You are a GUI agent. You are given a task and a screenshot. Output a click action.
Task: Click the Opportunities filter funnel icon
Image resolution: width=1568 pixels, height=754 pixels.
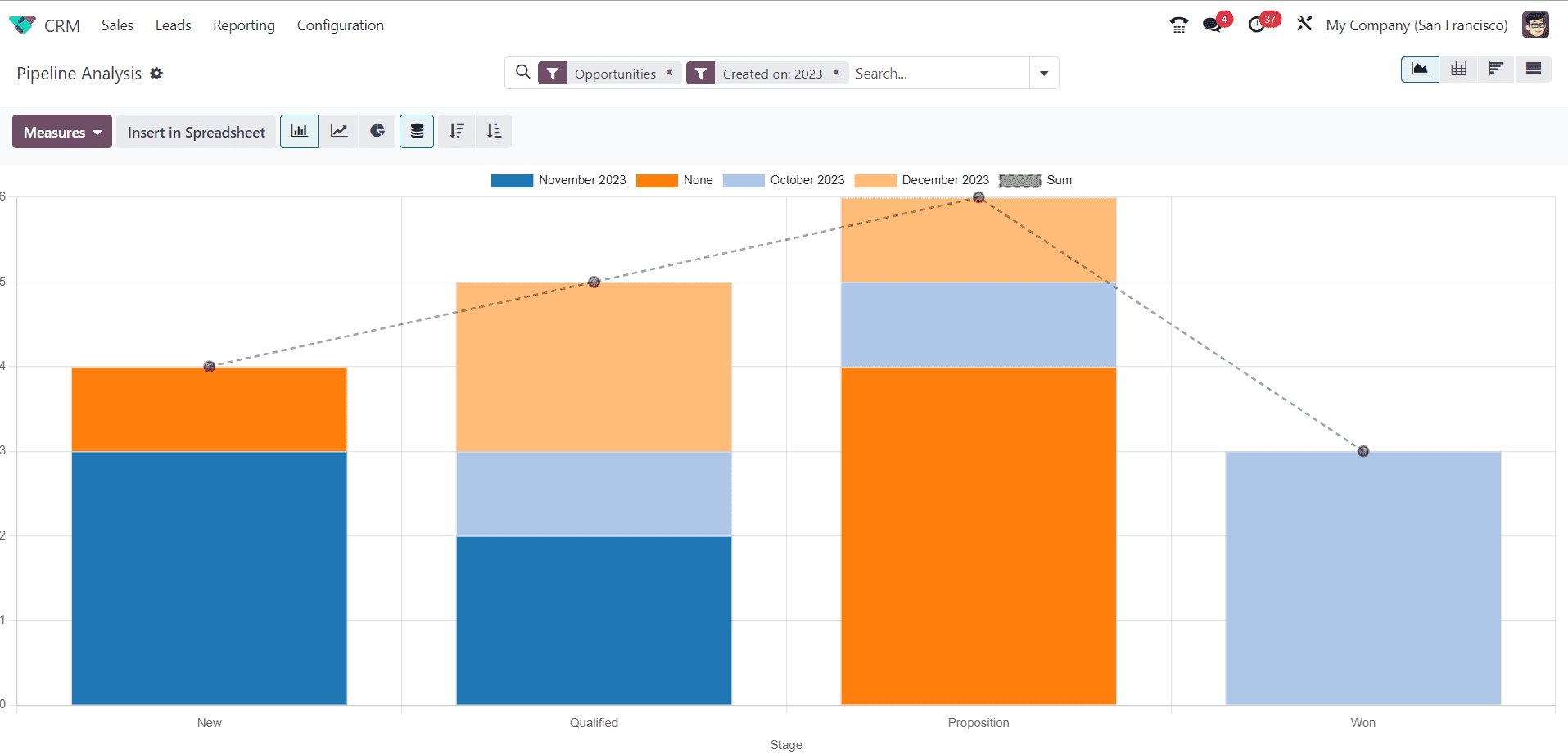pos(553,74)
